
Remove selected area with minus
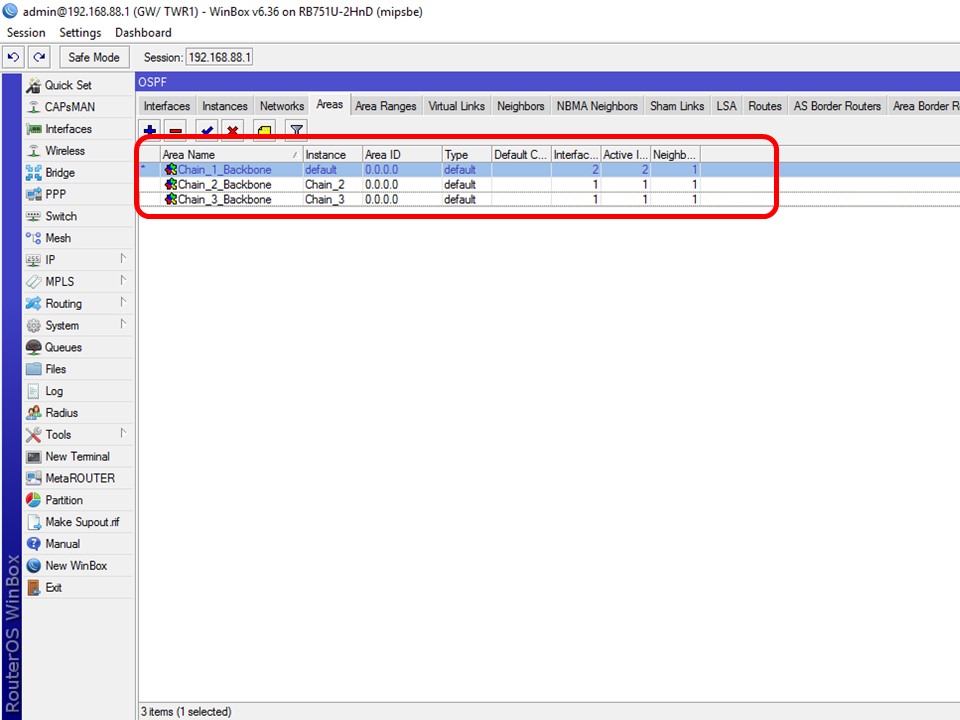point(176,130)
